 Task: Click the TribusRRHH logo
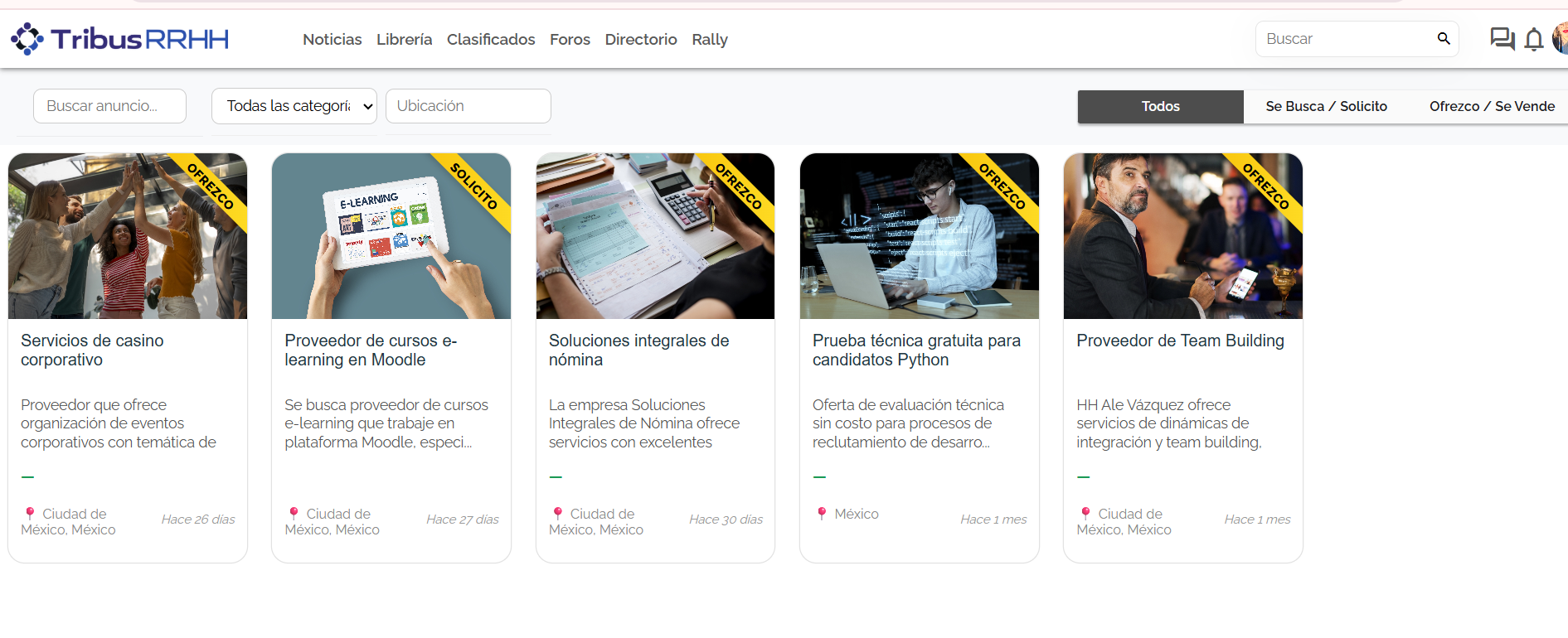pyautogui.click(x=119, y=39)
